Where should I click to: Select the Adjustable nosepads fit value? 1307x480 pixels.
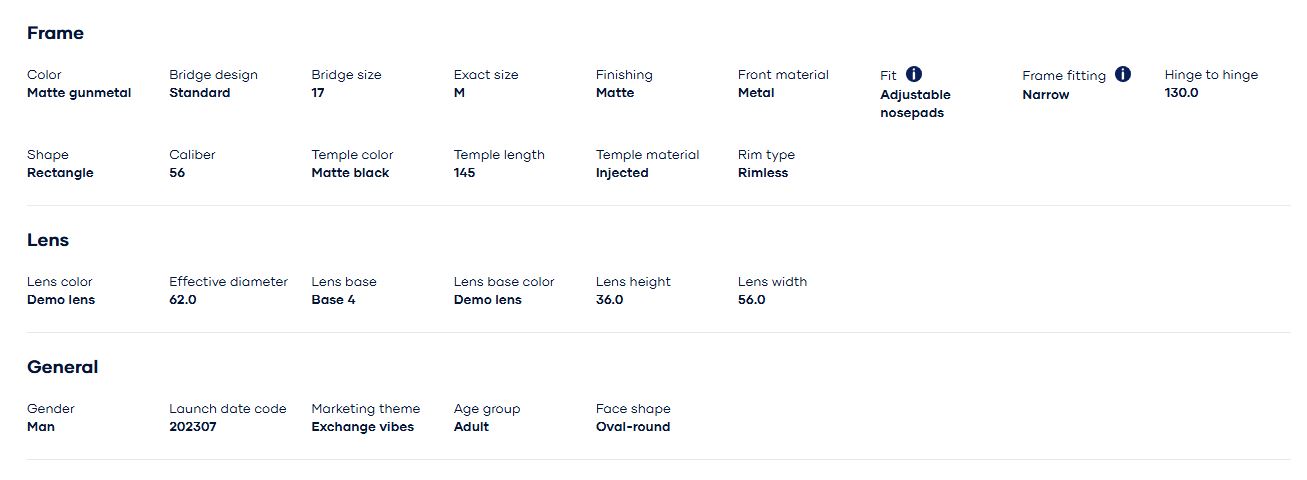coord(915,104)
